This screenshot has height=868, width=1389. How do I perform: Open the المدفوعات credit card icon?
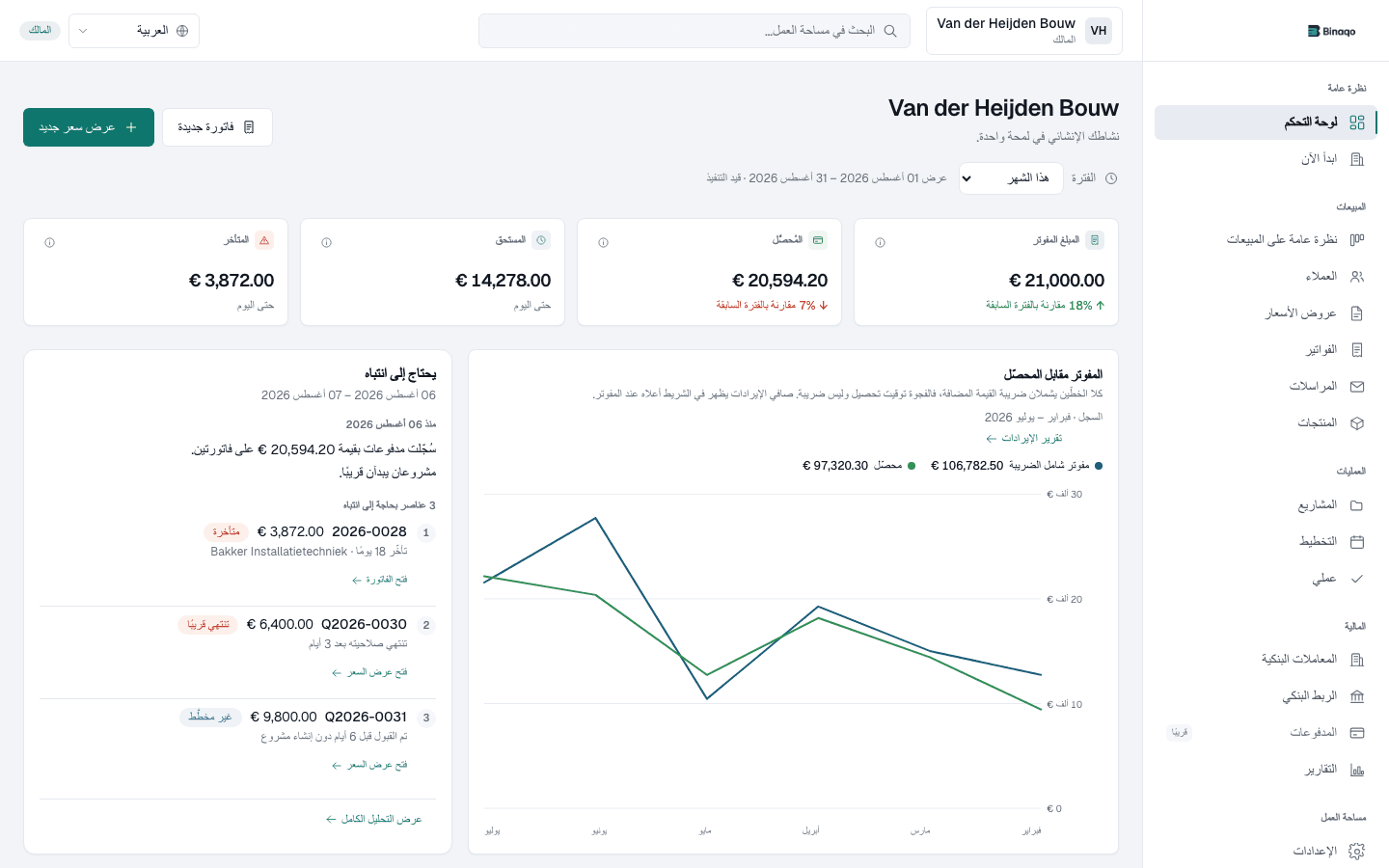1357,733
